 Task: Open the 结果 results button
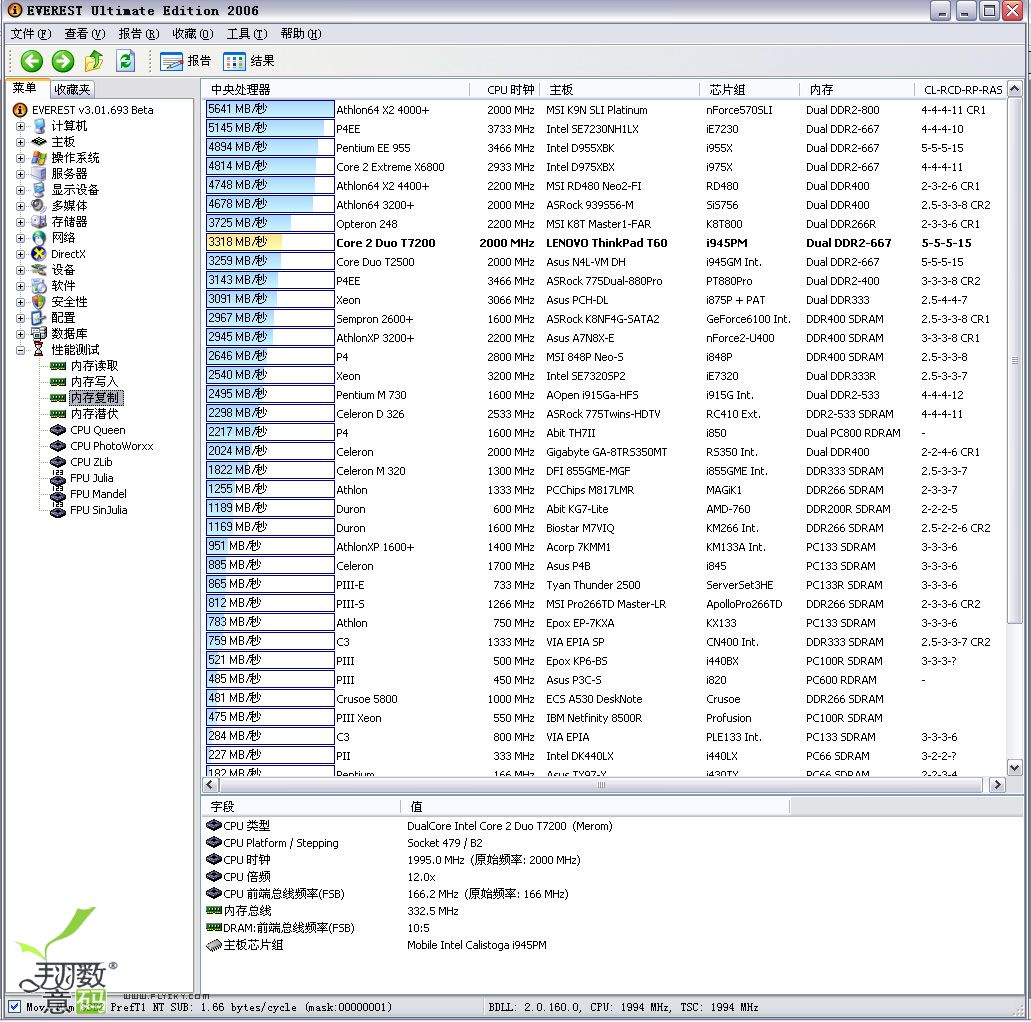tap(249, 61)
